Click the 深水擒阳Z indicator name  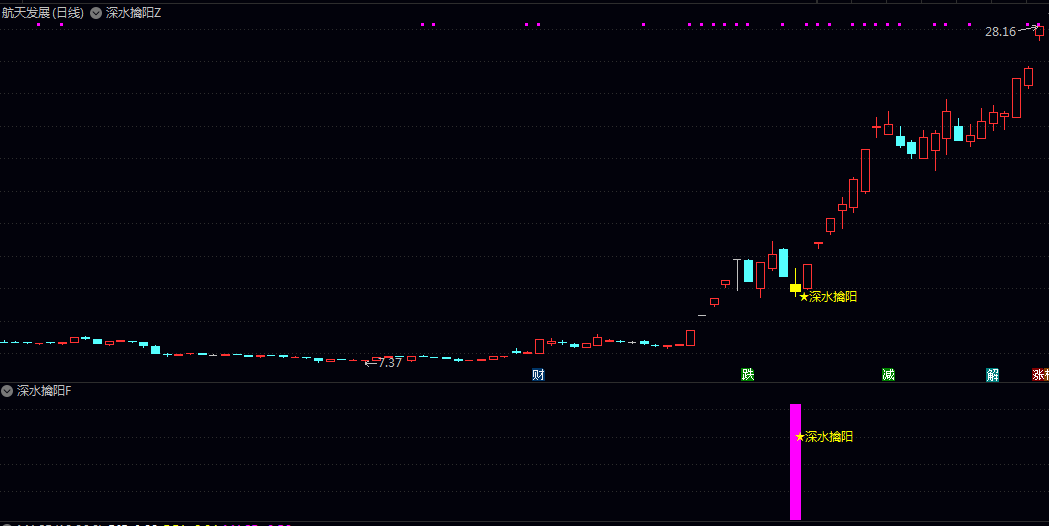pyautogui.click(x=134, y=13)
